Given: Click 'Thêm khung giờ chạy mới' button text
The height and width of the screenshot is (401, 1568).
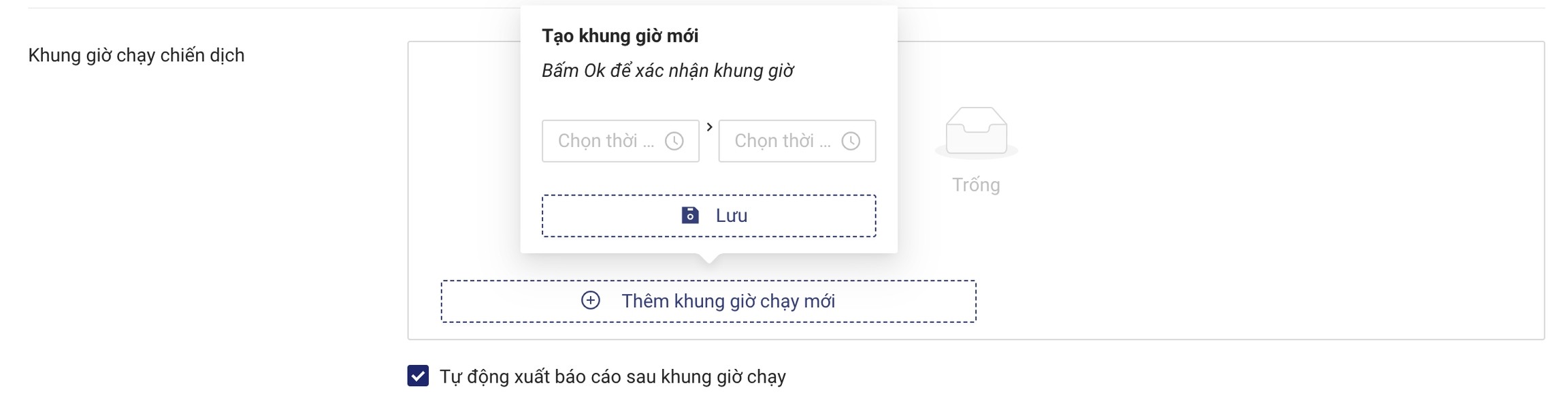Looking at the screenshot, I should point(728,301).
